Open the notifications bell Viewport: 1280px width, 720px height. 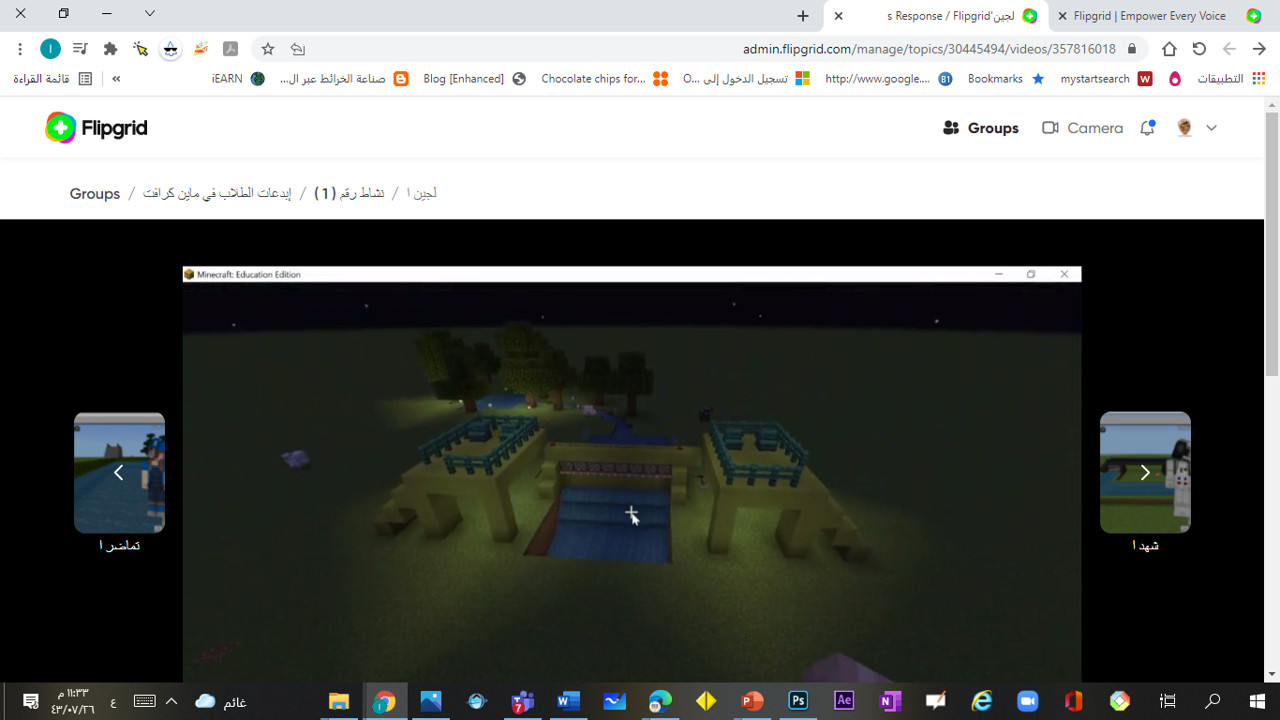[x=1147, y=128]
